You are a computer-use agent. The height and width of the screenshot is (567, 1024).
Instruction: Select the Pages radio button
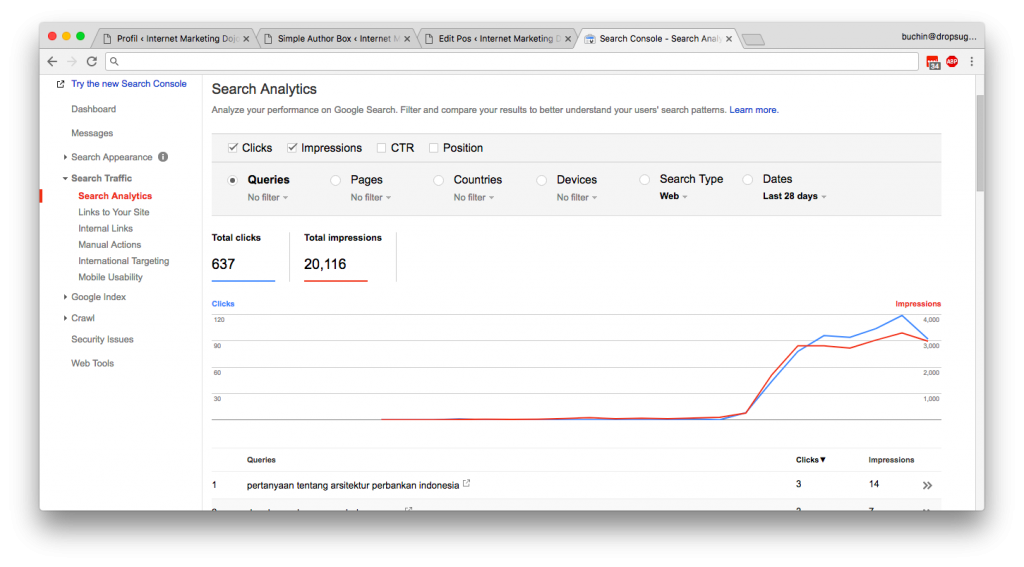pos(335,180)
